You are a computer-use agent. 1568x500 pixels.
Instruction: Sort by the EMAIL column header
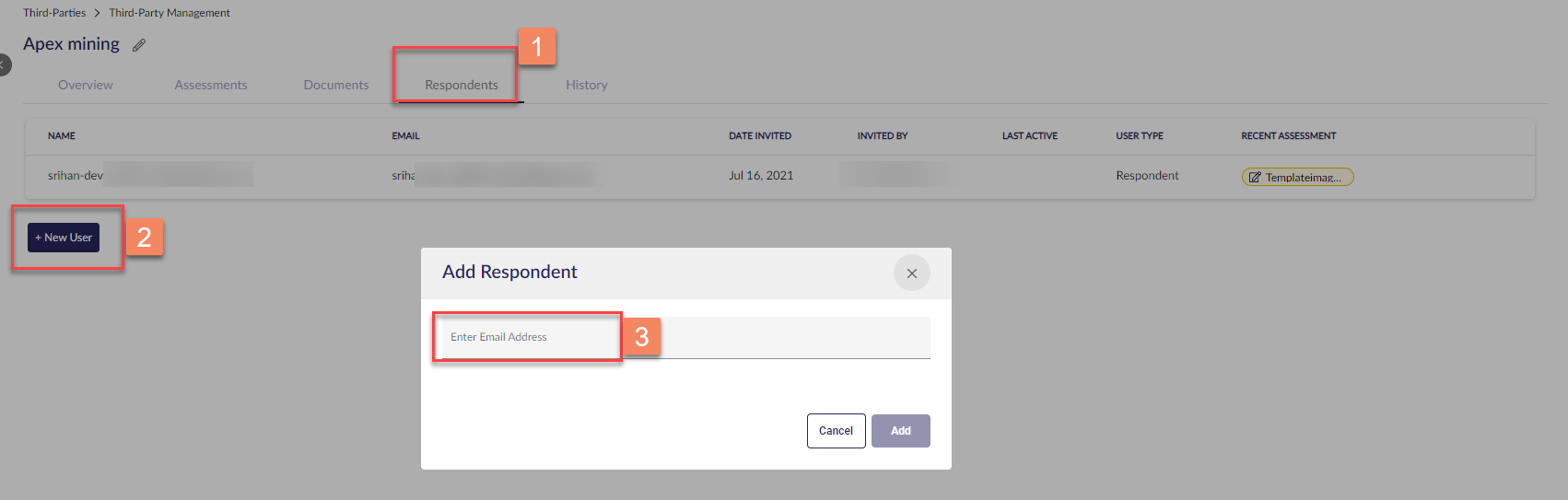point(405,136)
